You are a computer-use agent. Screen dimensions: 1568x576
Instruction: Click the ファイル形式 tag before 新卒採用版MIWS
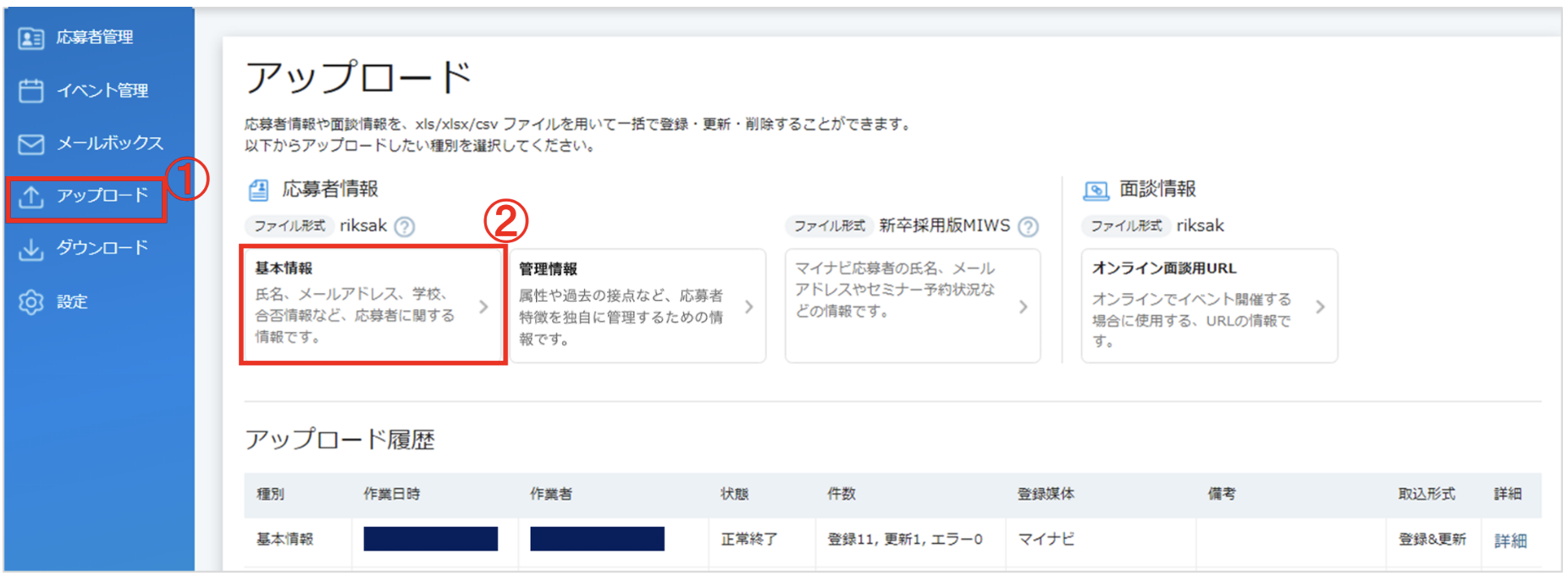829,226
